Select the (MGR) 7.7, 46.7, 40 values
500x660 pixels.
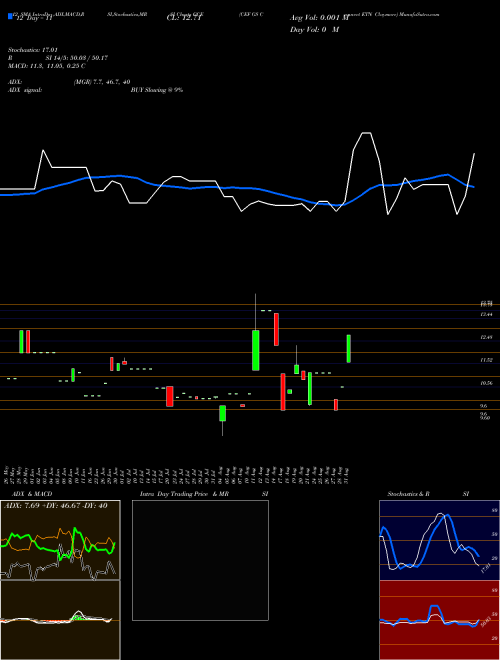[101, 82]
